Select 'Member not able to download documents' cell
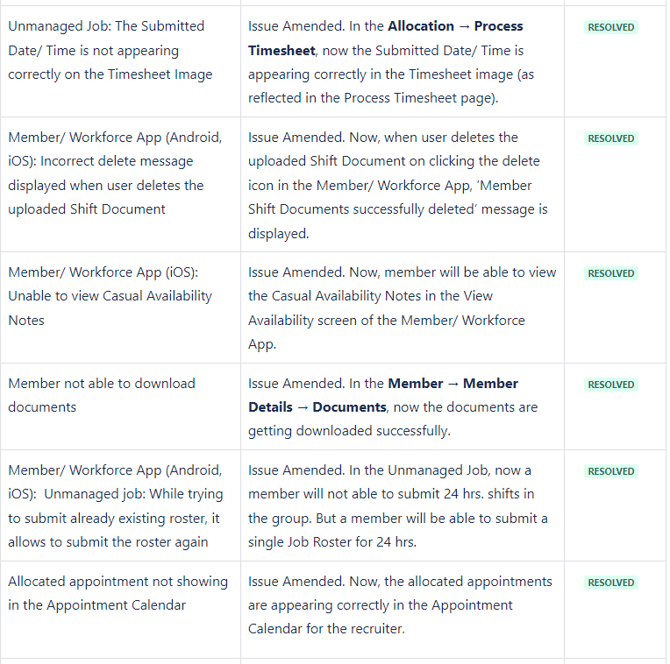This screenshot has height=664, width=670. pyautogui.click(x=102, y=395)
